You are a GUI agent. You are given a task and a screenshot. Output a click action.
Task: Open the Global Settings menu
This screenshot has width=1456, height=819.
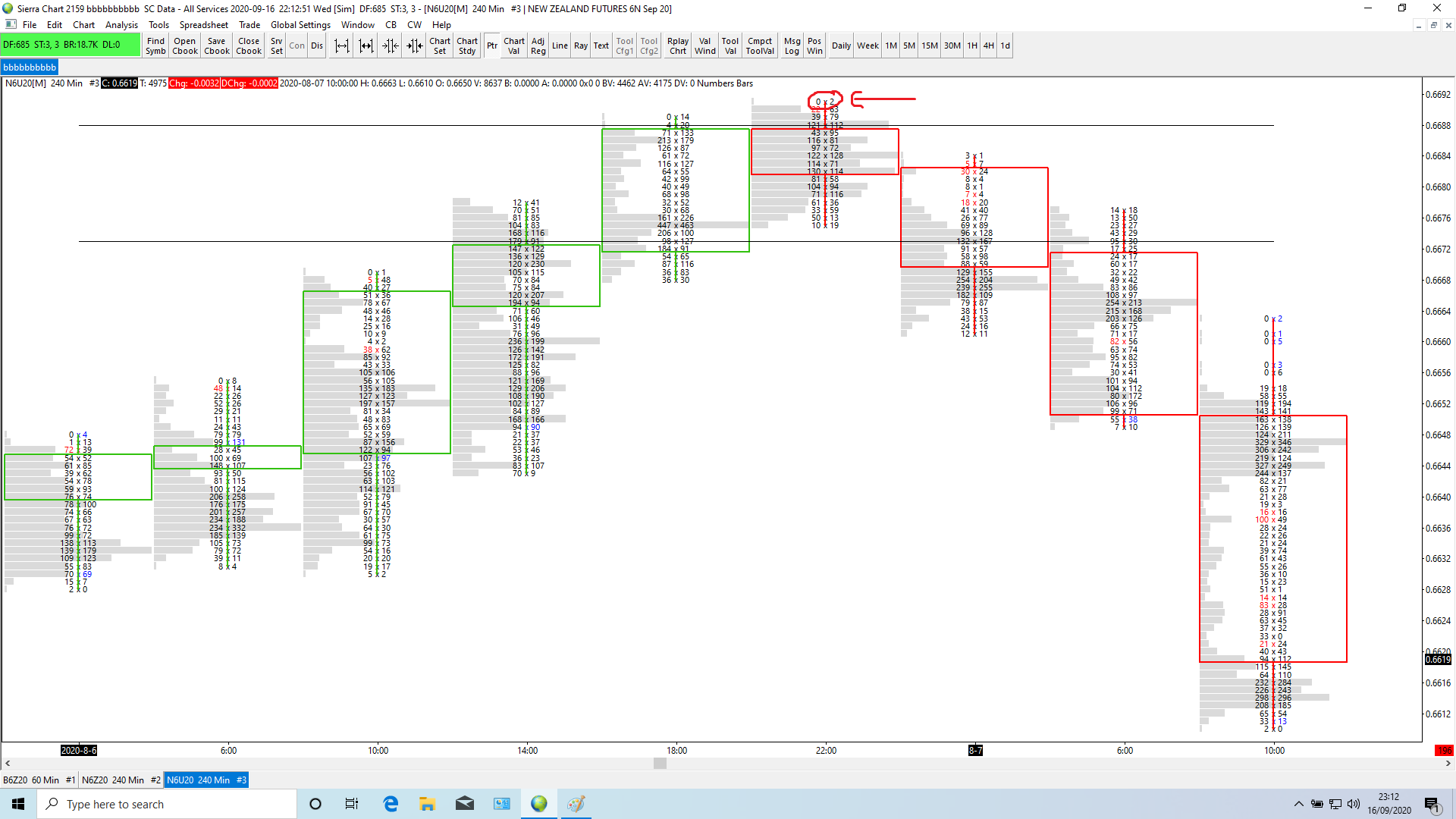[x=300, y=25]
